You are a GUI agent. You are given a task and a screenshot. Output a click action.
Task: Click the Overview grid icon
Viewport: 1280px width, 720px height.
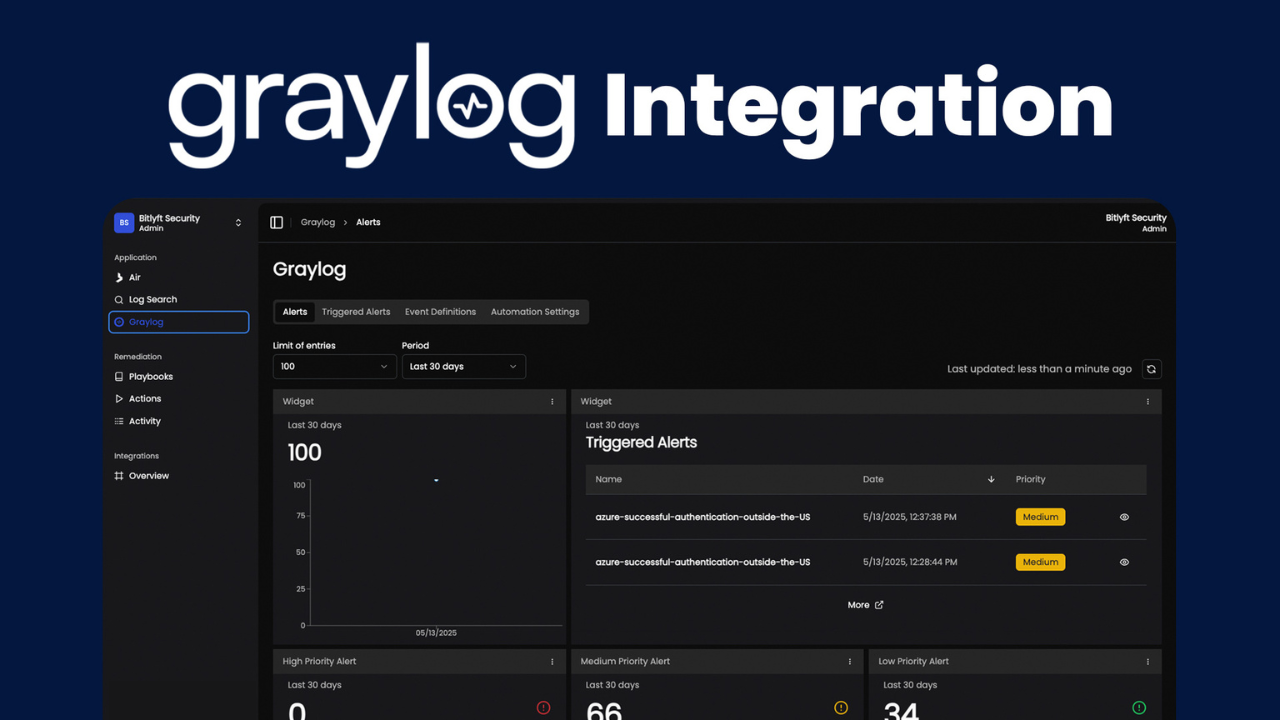(119, 475)
